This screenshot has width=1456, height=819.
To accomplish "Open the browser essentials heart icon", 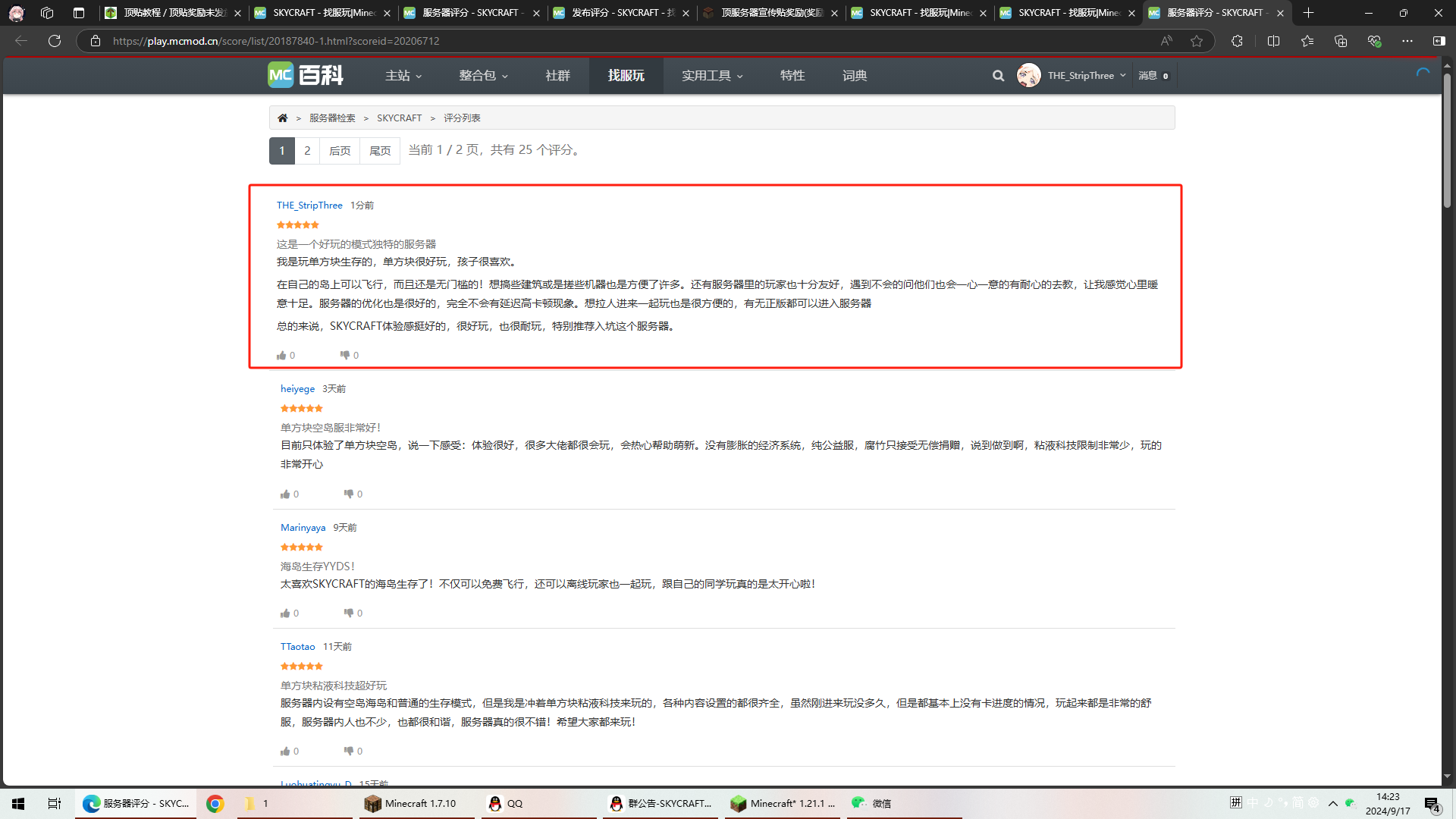I will (x=1374, y=41).
